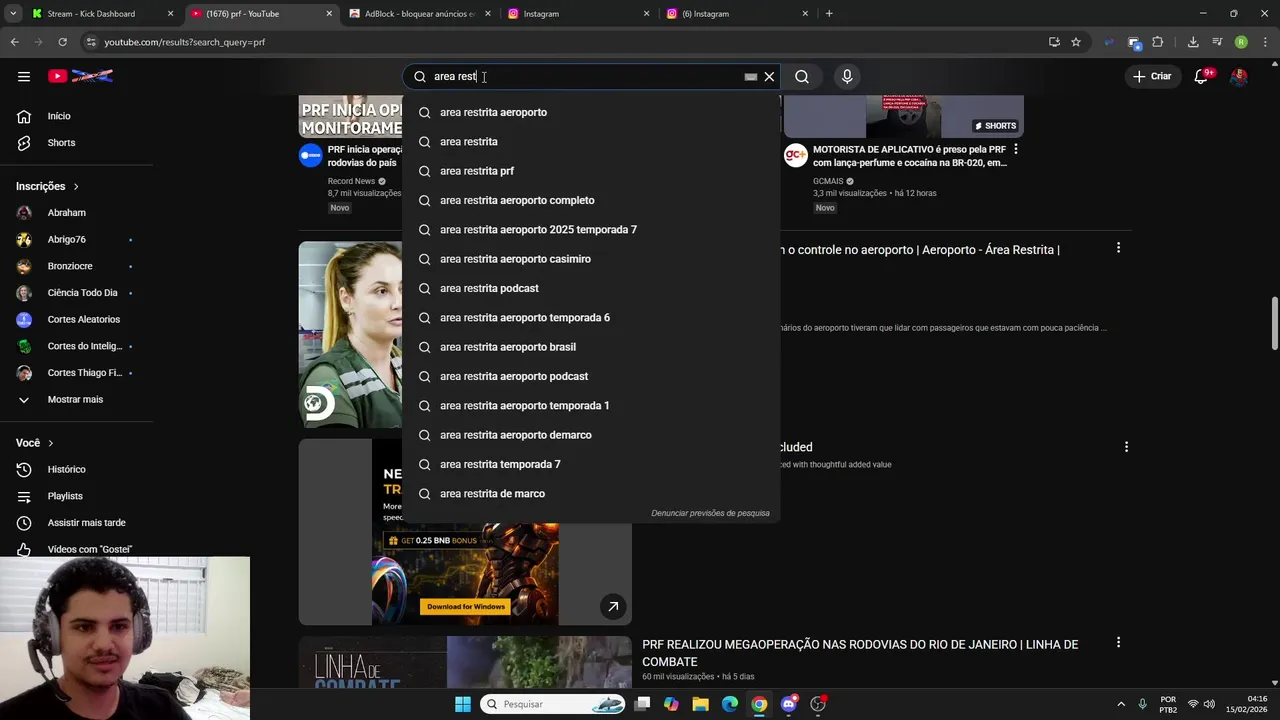Select suggestion 'area restrita aeroporto demarco'
The height and width of the screenshot is (720, 1280).
click(591, 435)
